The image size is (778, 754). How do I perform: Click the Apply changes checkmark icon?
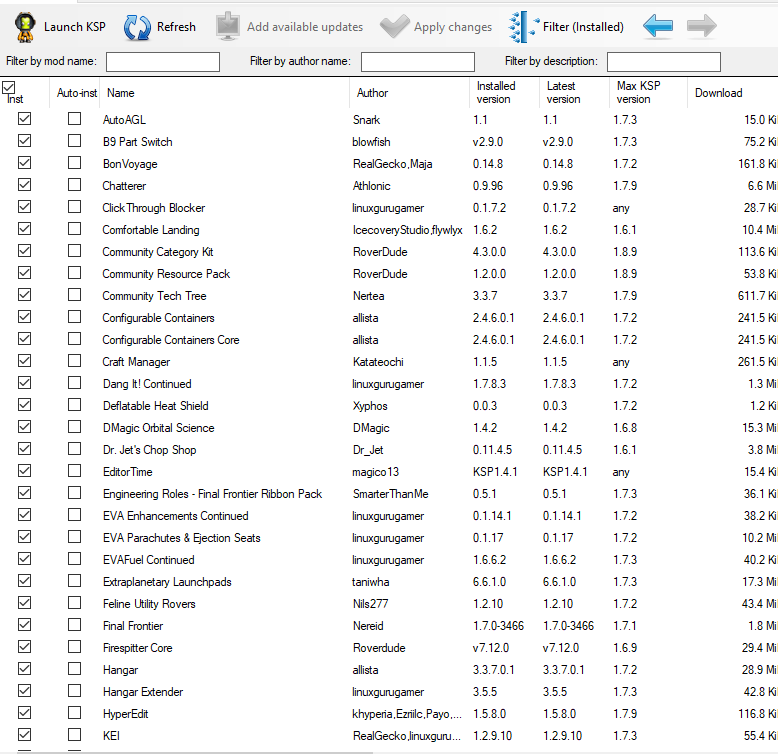pos(394,26)
